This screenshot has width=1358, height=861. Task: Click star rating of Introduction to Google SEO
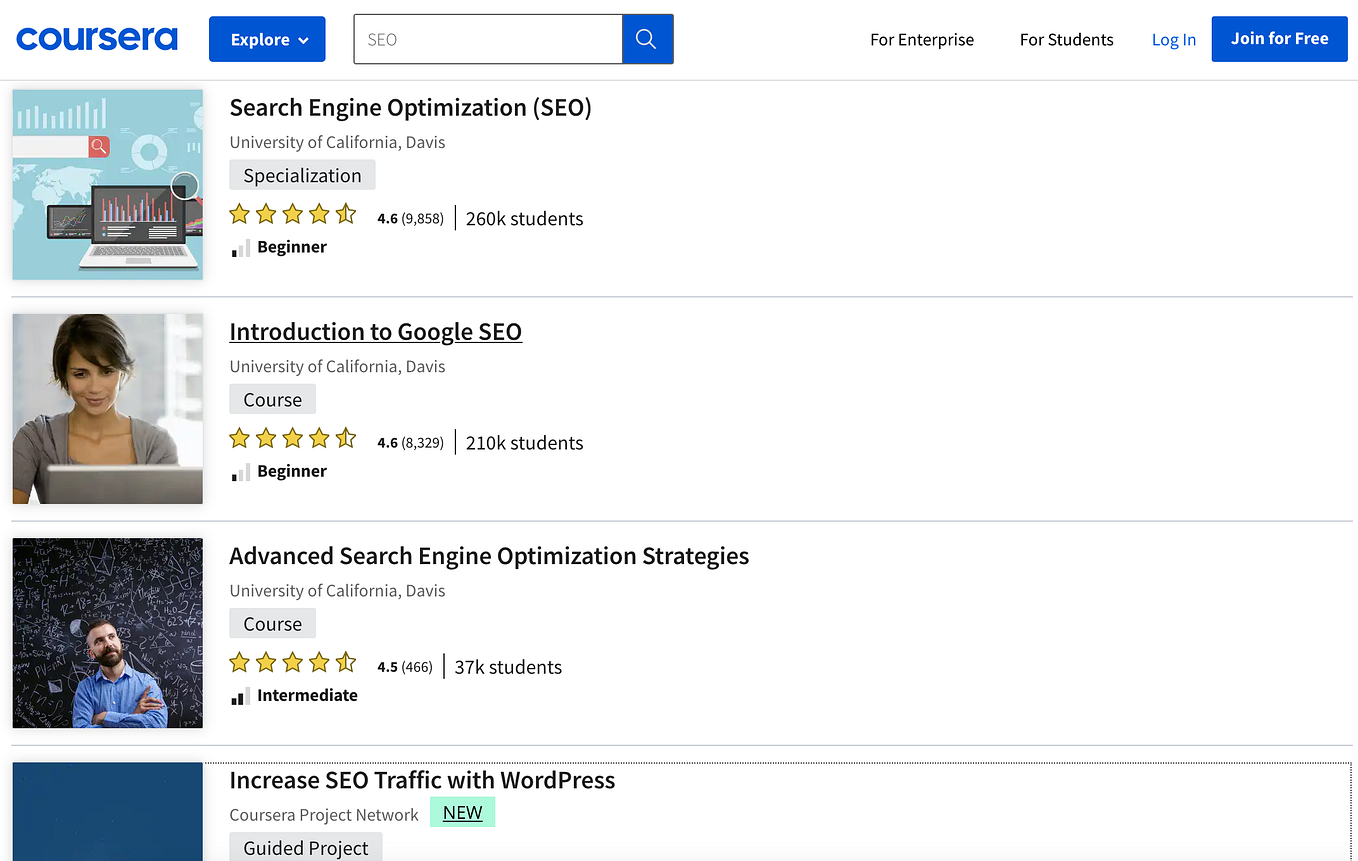(x=293, y=438)
